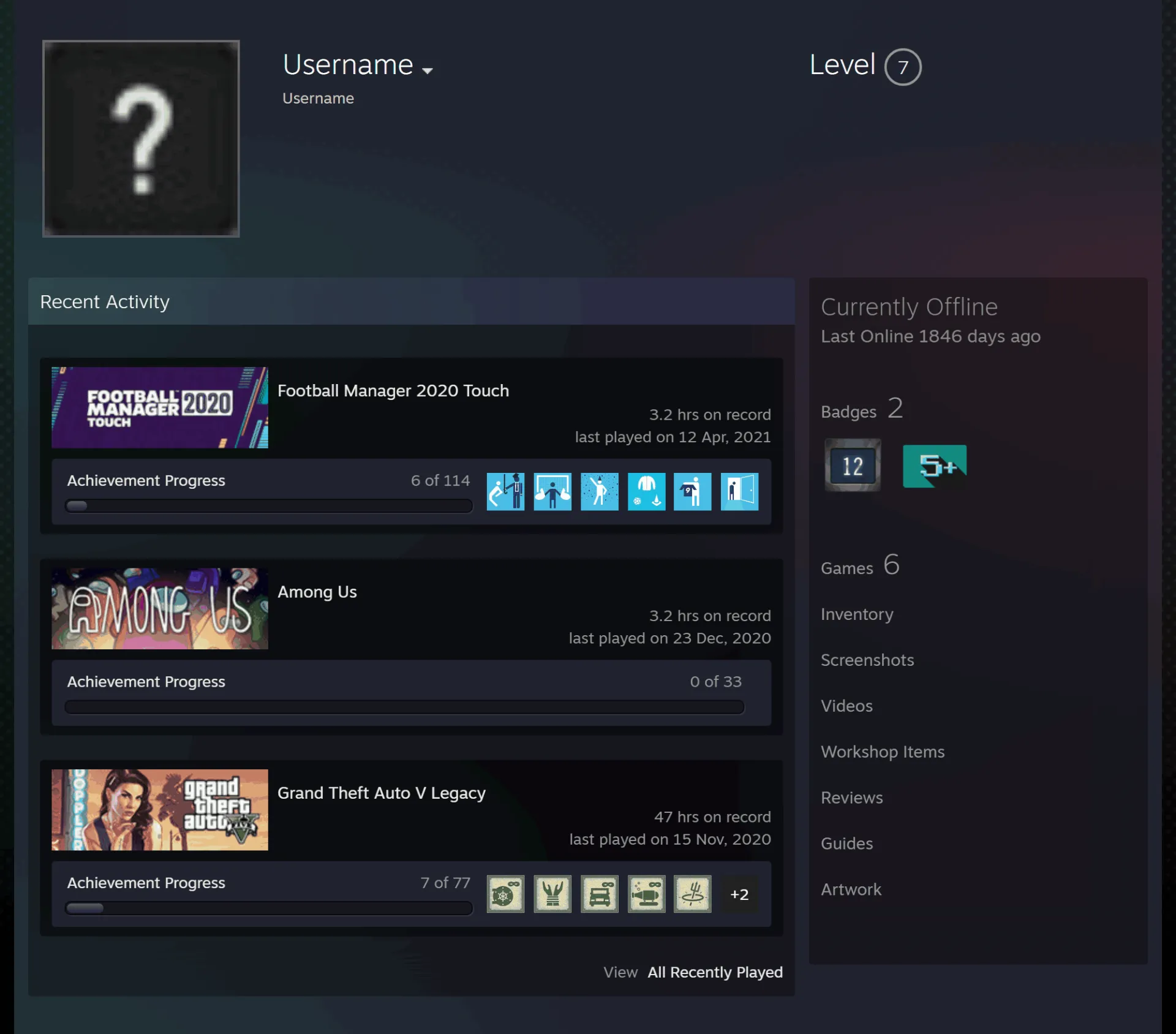Screen dimensions: 1176x1034
Task: Go to Guides
Action: (x=847, y=843)
